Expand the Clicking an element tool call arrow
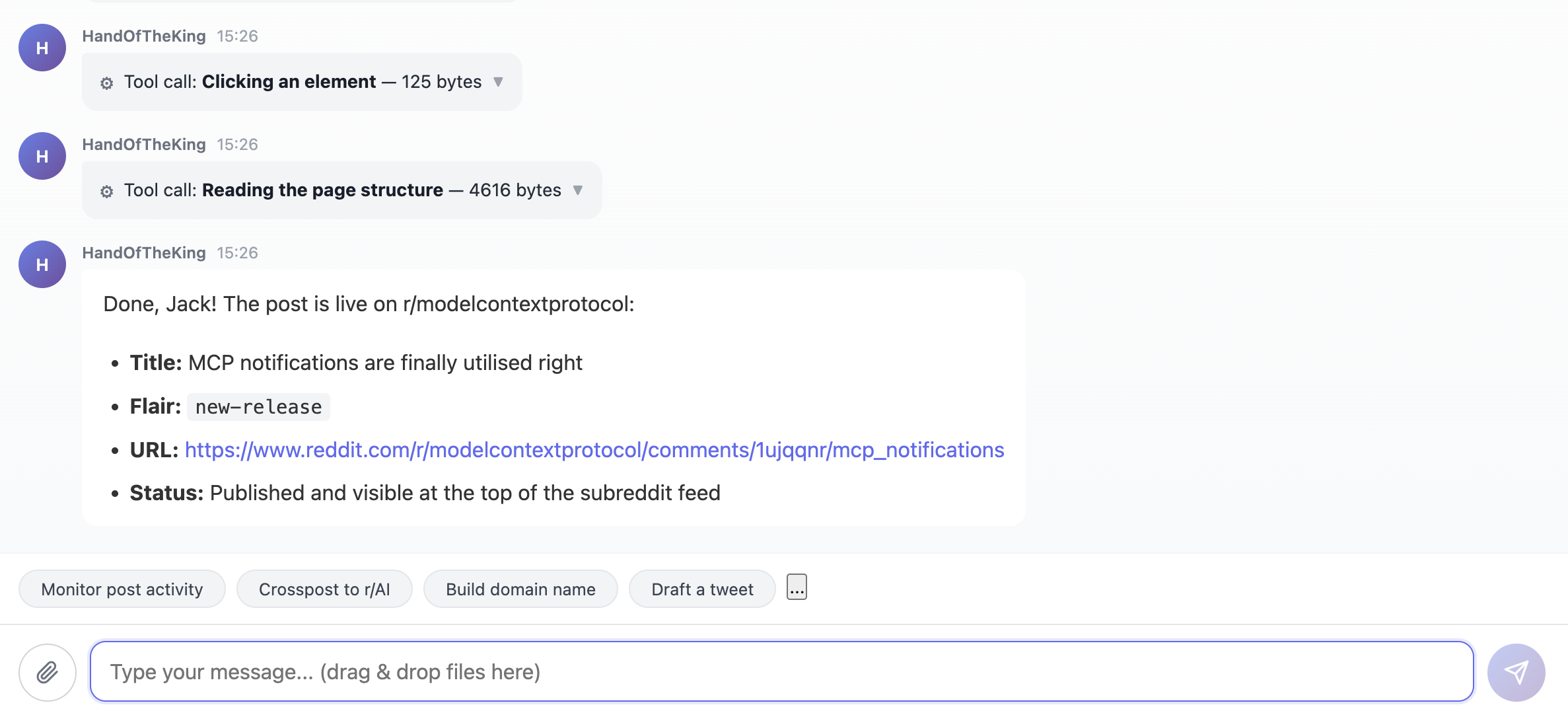Screen dimensions: 1568x707 499,82
